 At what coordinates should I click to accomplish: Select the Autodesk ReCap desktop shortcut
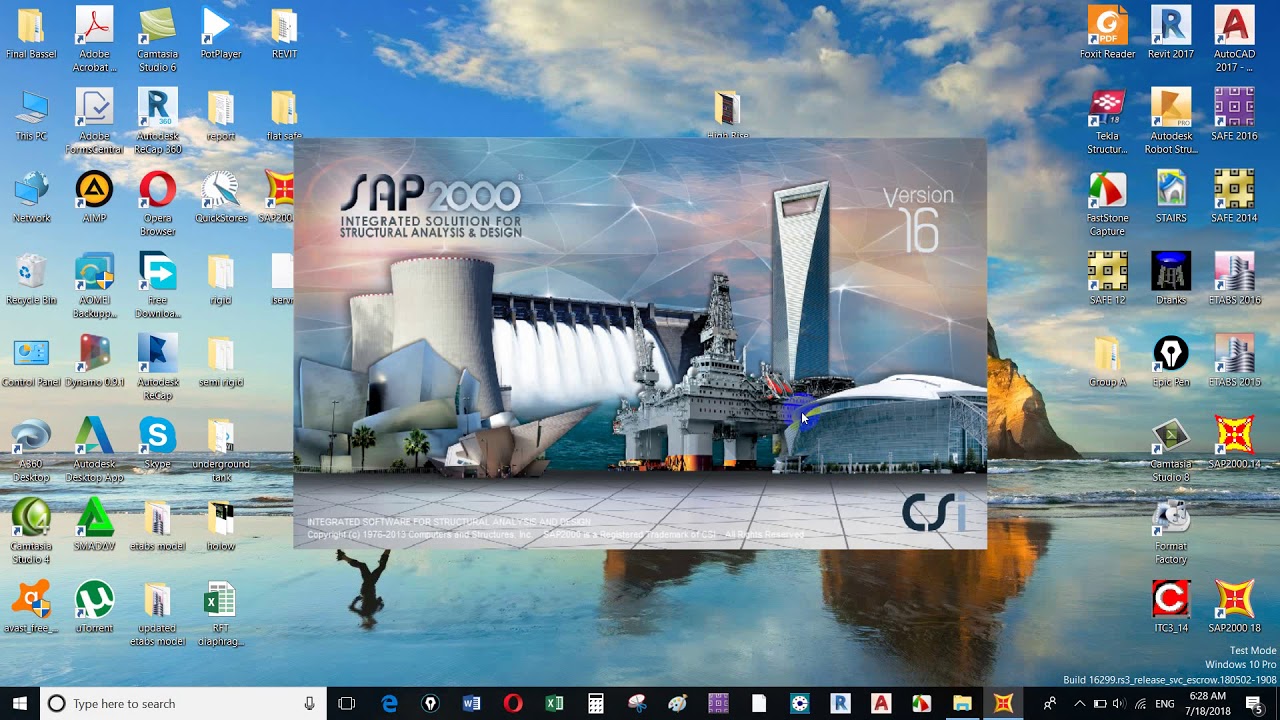pos(157,367)
